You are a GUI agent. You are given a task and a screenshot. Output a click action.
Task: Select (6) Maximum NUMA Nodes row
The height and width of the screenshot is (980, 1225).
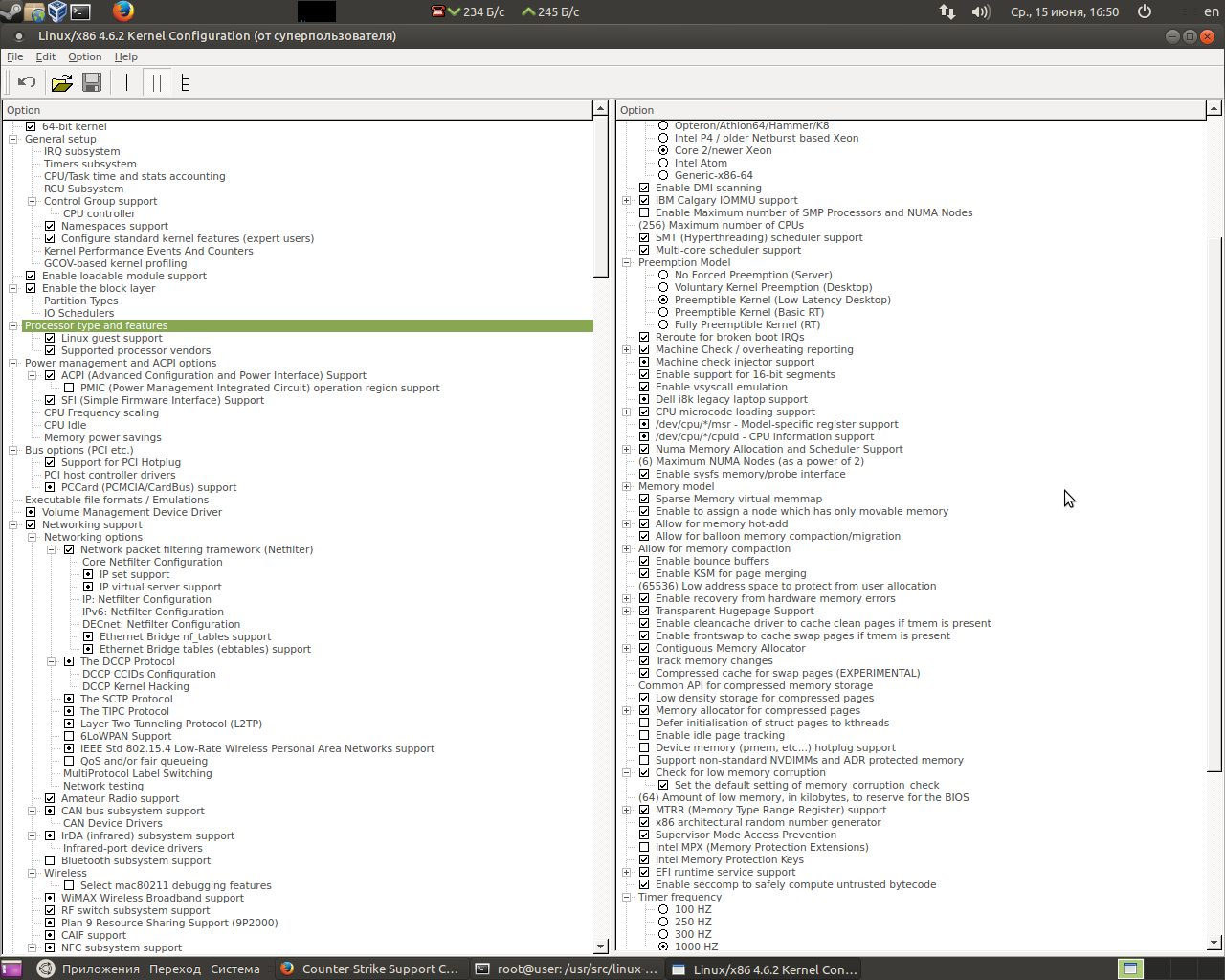click(751, 461)
